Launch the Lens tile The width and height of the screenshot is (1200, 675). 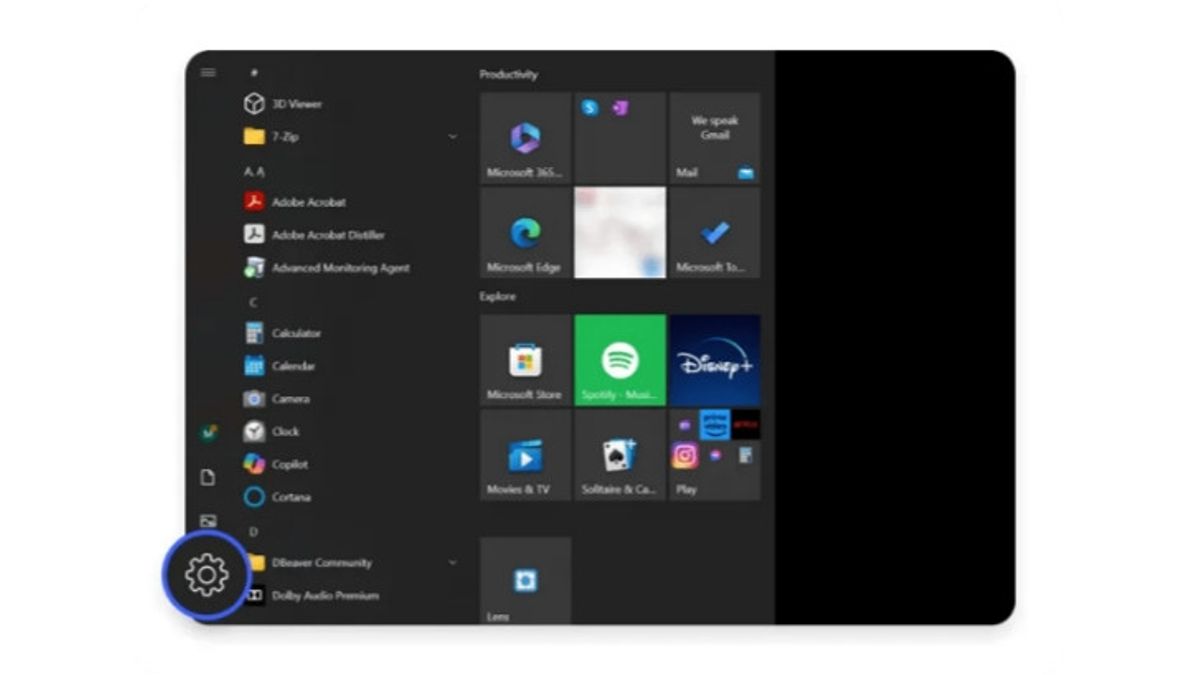click(x=525, y=581)
